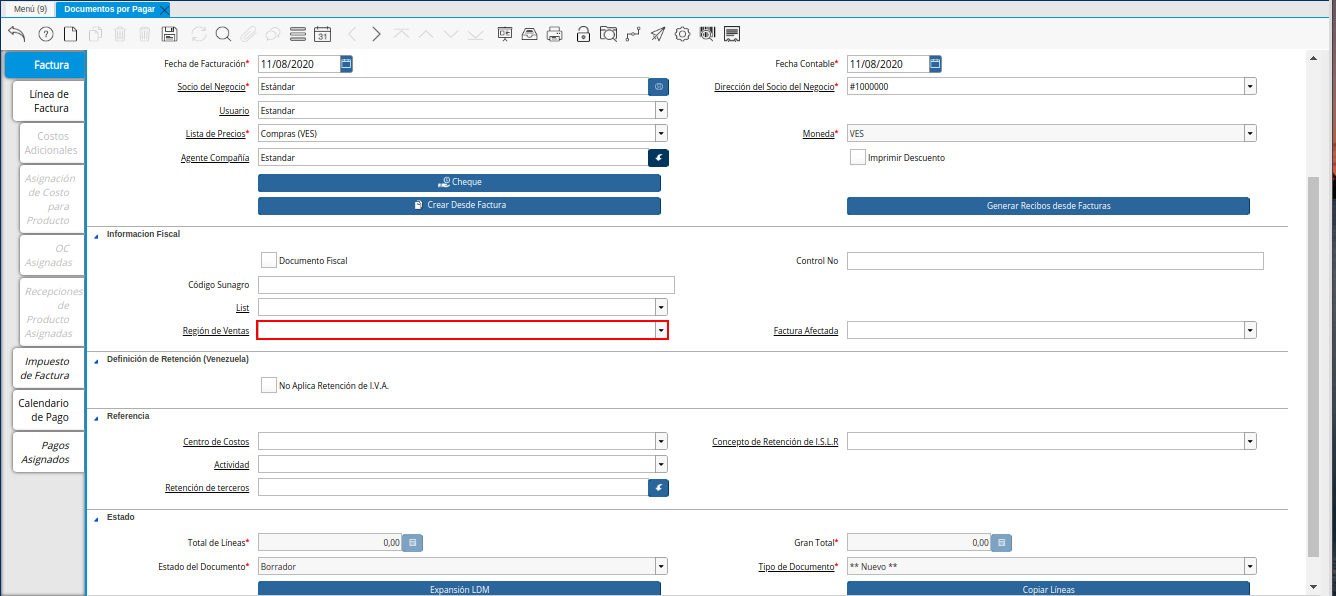Click the undo back arrow icon
The width and height of the screenshot is (1336, 596).
pos(16,34)
